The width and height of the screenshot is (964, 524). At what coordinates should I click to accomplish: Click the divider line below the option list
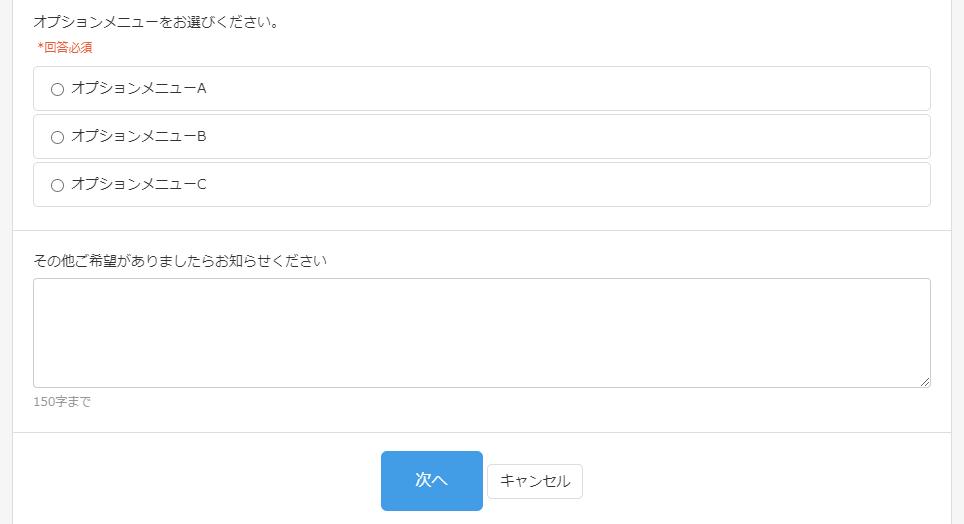click(480, 230)
